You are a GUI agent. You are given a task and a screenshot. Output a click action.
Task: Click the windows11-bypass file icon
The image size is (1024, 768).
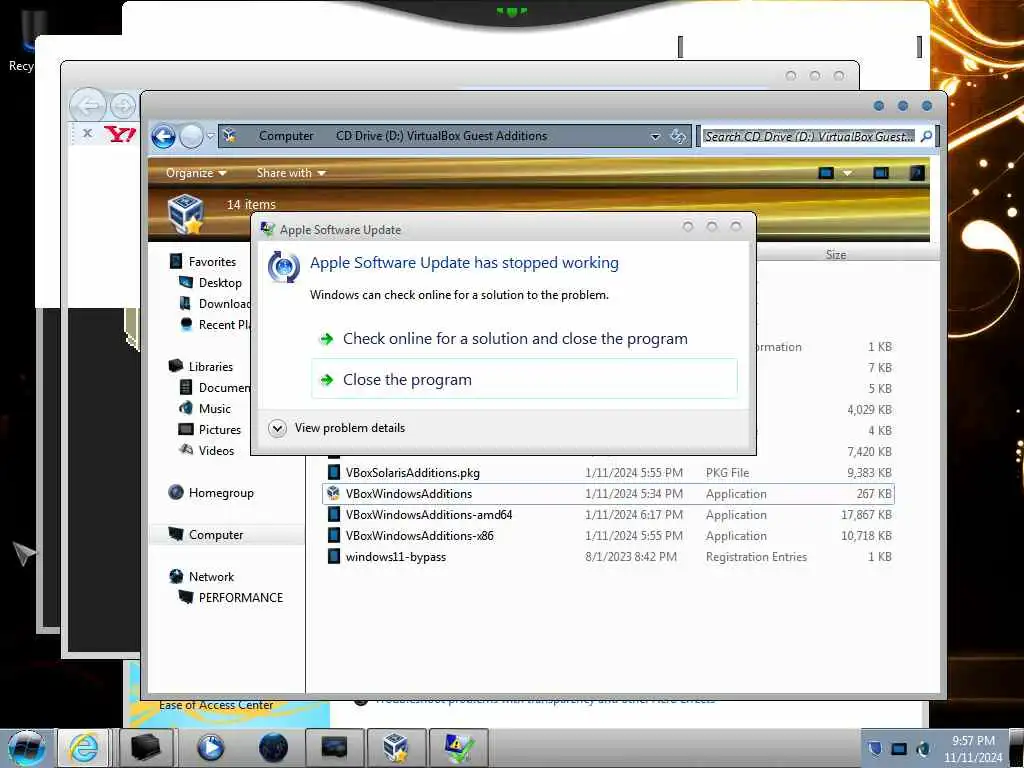point(333,556)
